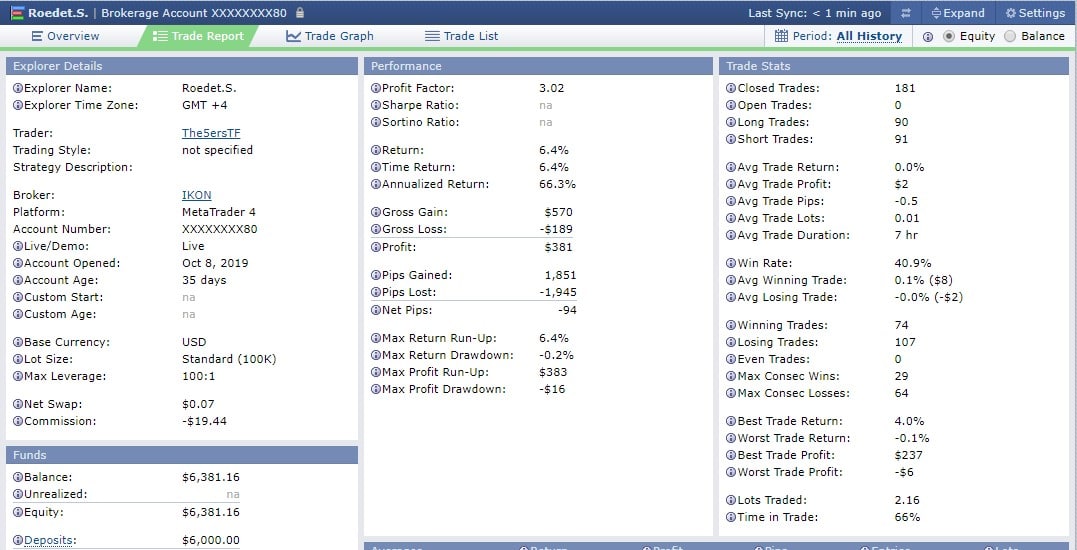The image size is (1077, 550).
Task: Click the info icon beside Max Leverage
Action: (18, 376)
